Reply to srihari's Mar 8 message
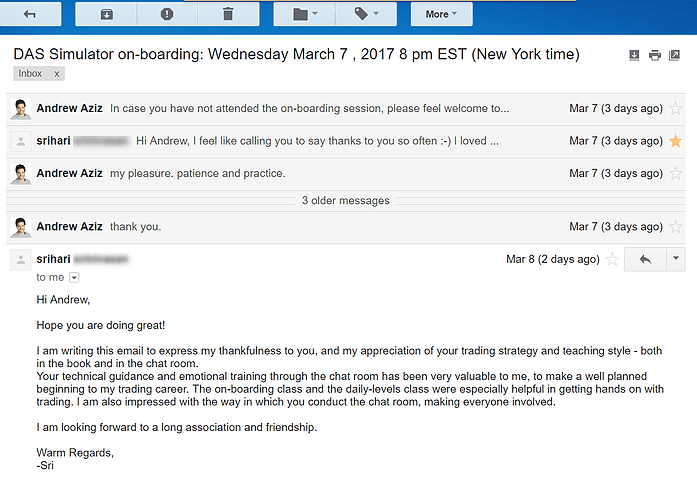Image resolution: width=697 pixels, height=480 pixels. click(x=644, y=259)
